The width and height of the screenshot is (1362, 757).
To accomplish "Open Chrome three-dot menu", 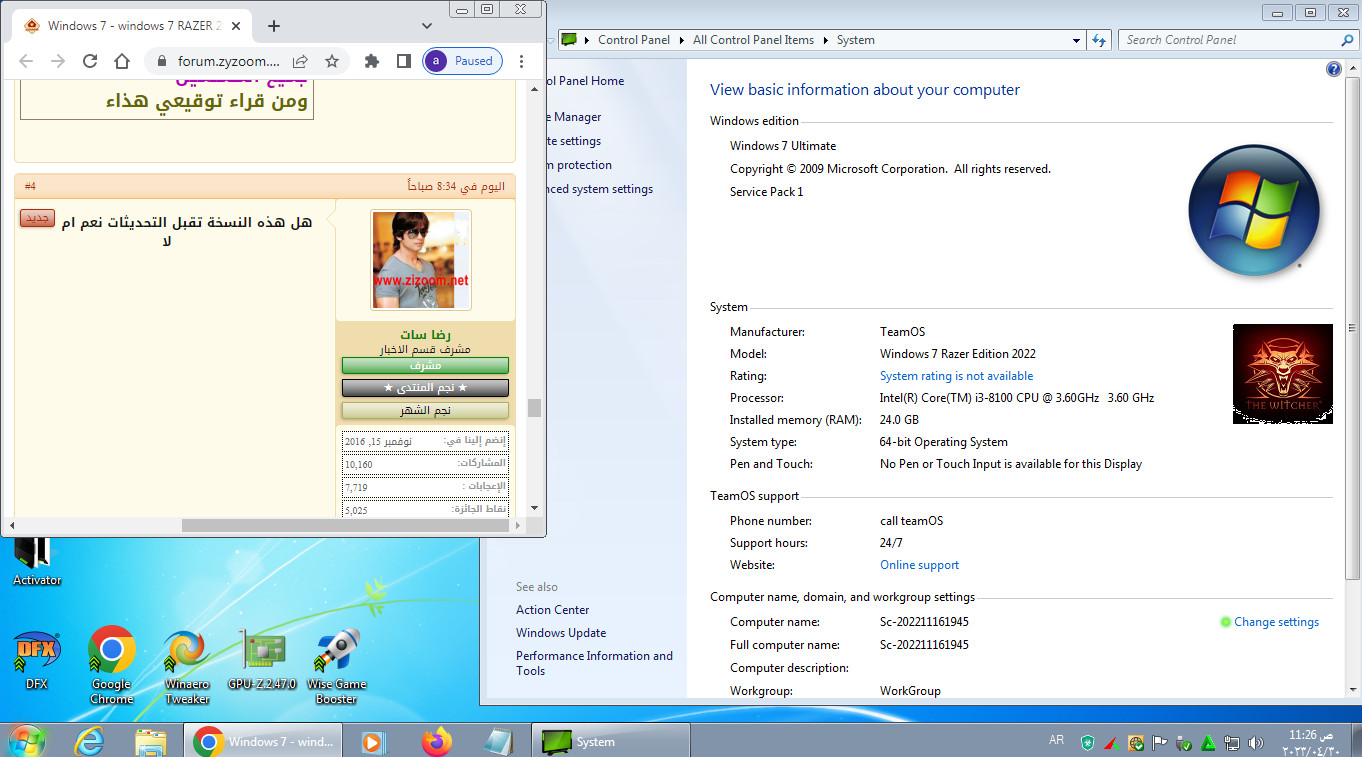I will pyautogui.click(x=522, y=61).
